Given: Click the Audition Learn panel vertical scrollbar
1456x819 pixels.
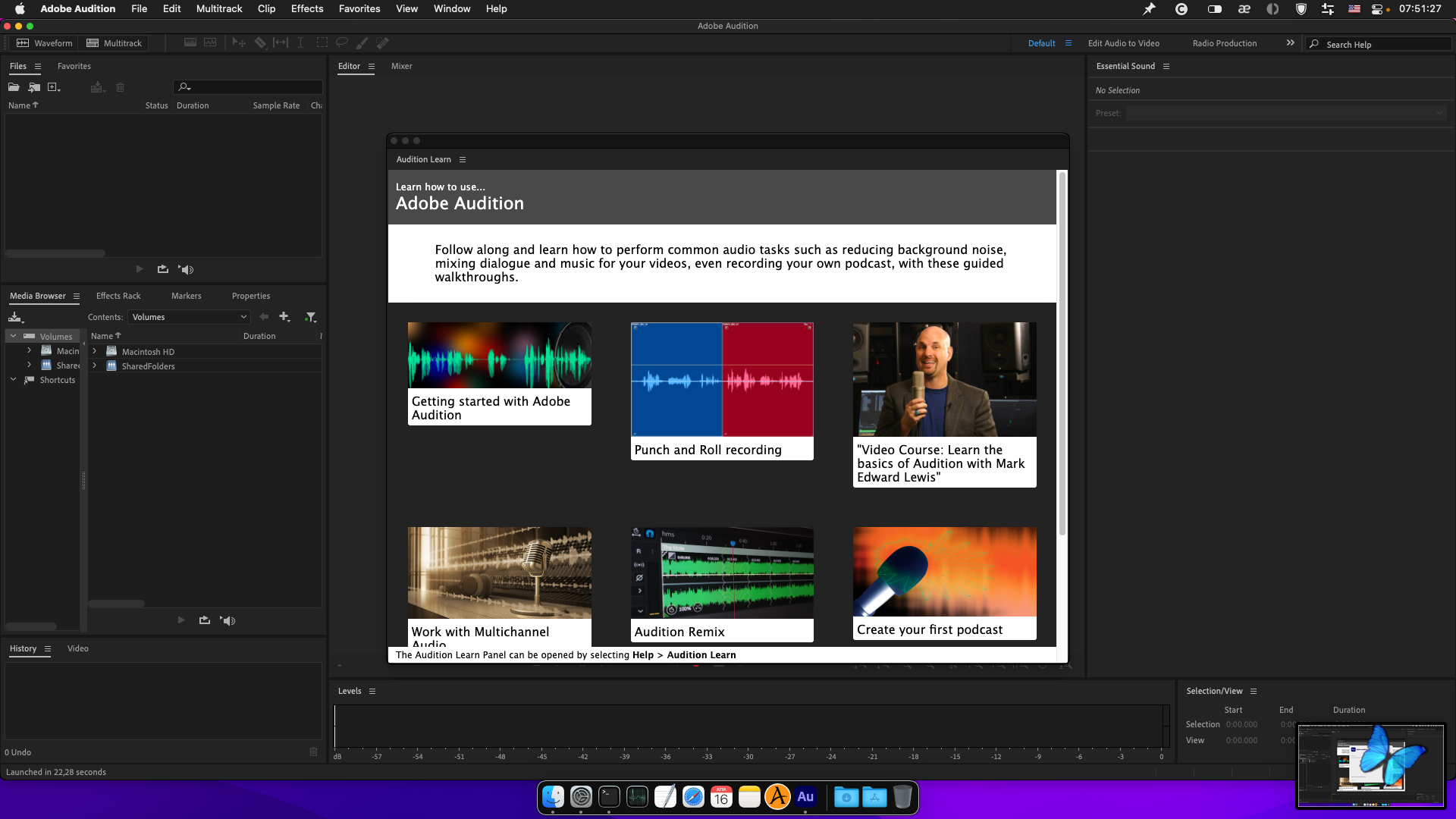Looking at the screenshot, I should tap(1062, 353).
